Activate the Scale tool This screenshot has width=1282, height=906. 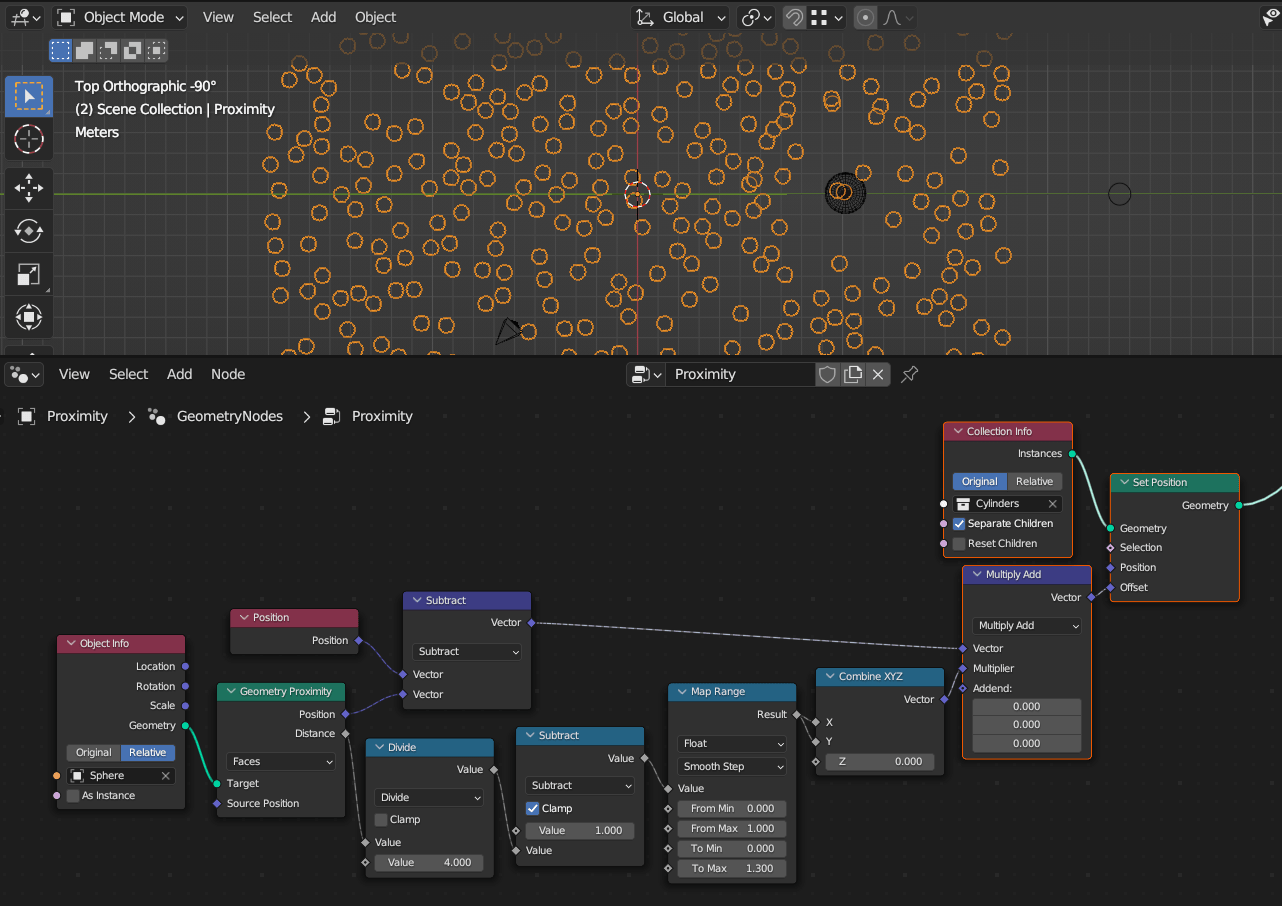point(28,274)
